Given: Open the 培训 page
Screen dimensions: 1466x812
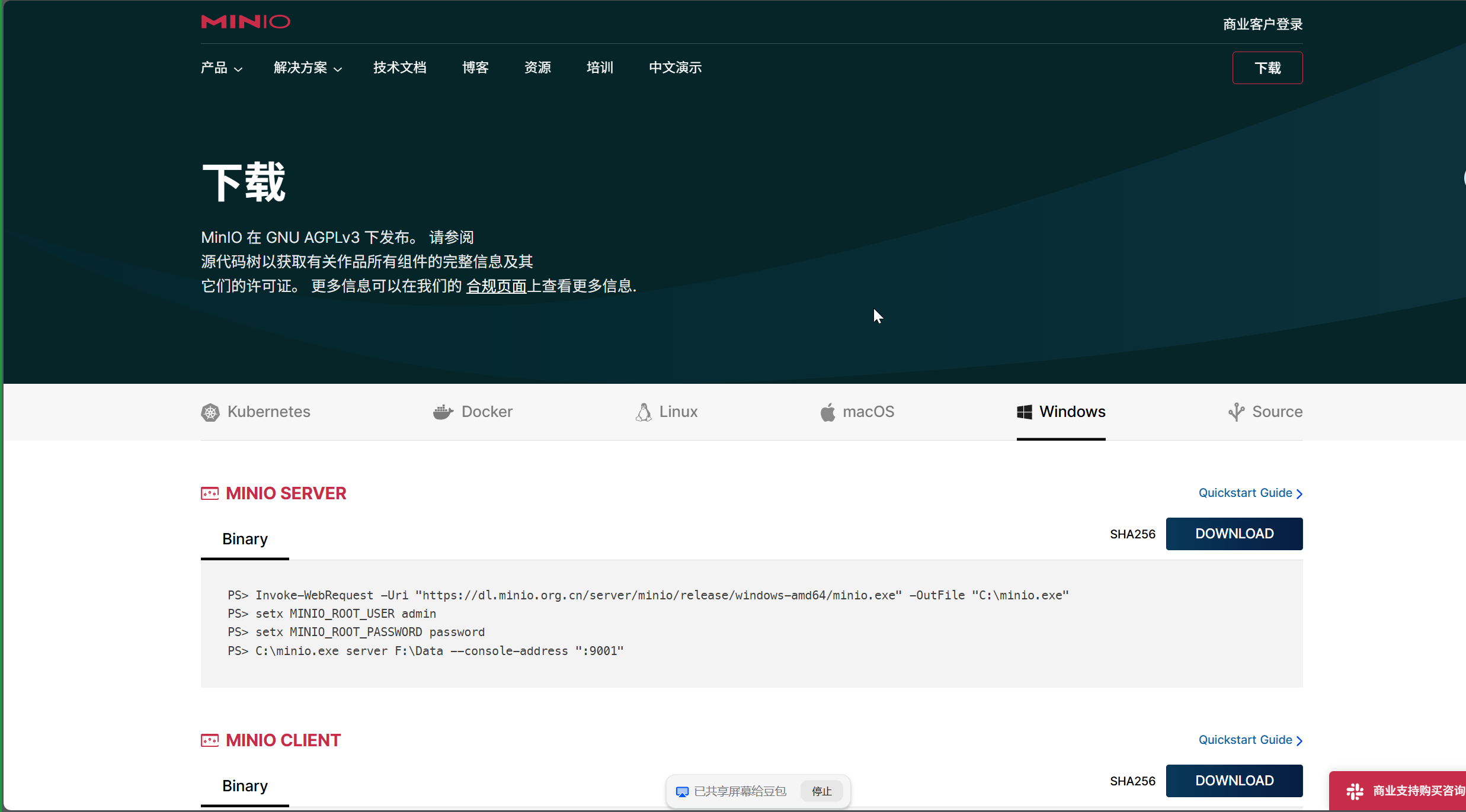Looking at the screenshot, I should [x=600, y=68].
